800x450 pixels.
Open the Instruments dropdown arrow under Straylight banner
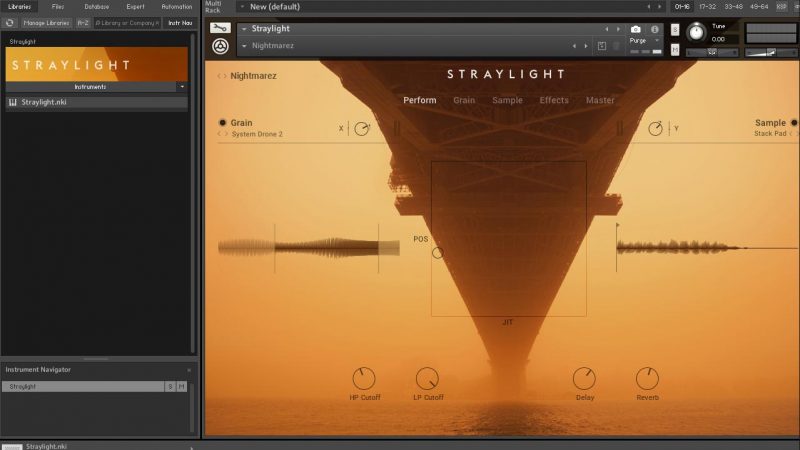(182, 87)
